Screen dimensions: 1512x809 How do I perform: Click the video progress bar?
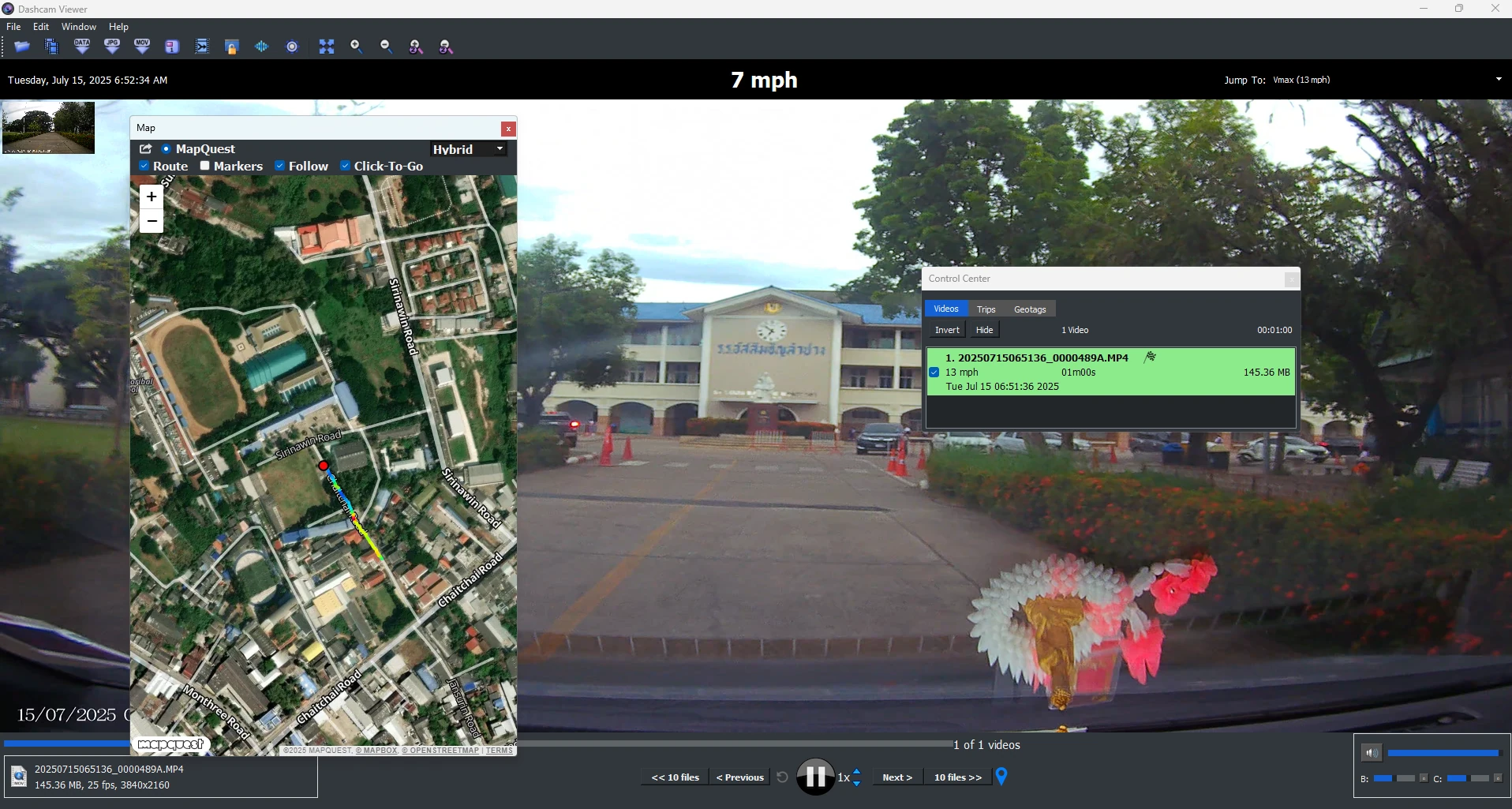click(x=478, y=743)
